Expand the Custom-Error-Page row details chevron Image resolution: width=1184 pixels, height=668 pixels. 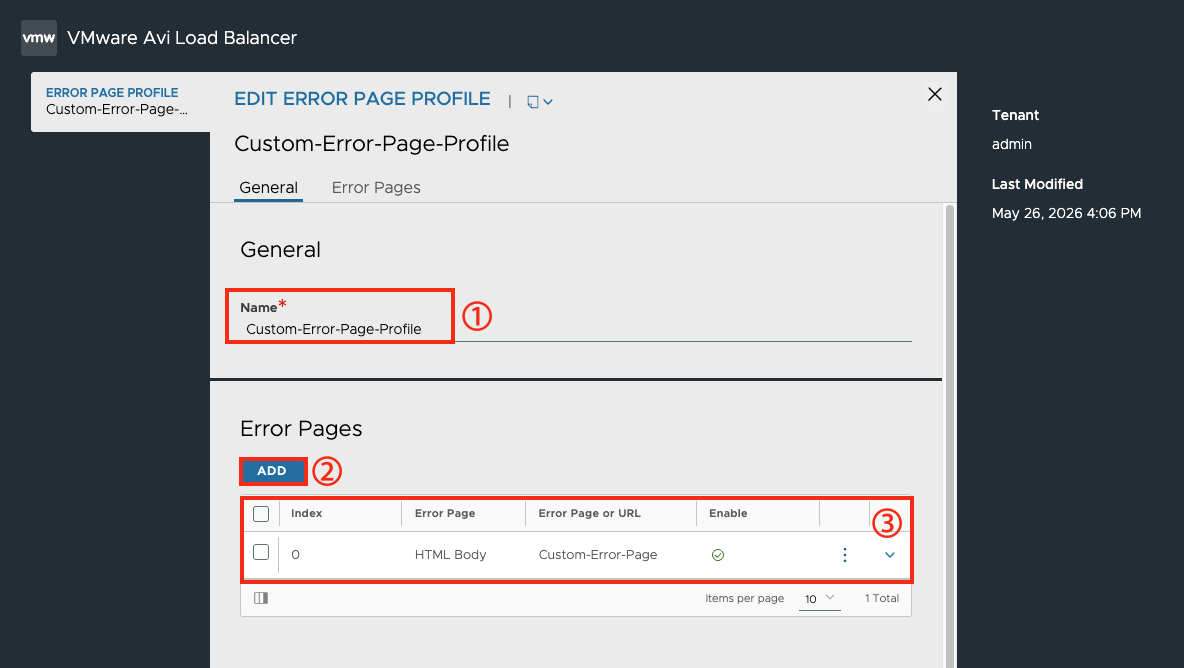coord(890,555)
